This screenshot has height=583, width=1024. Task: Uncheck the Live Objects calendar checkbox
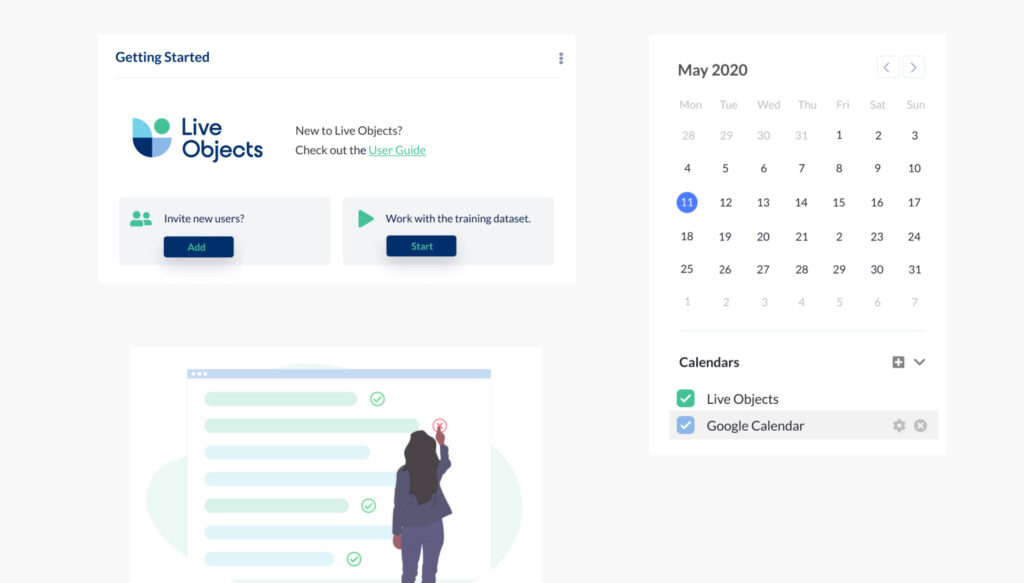coord(686,398)
